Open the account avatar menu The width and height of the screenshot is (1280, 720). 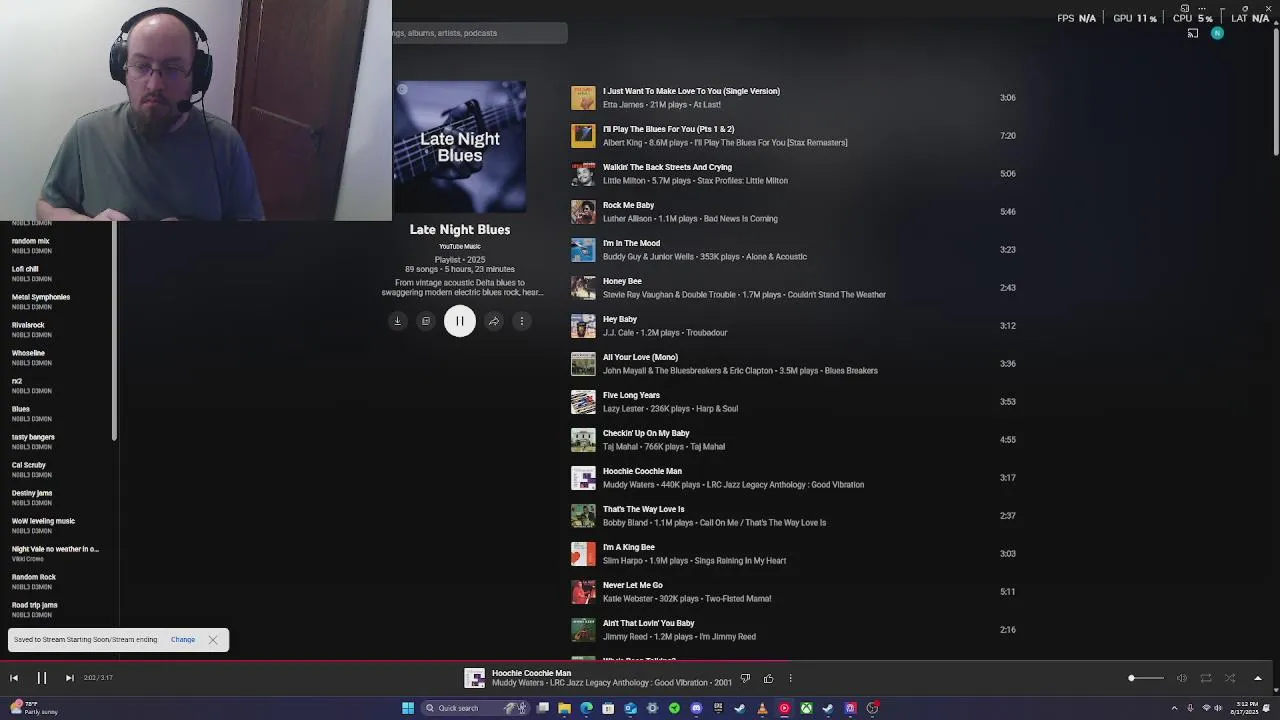(x=1217, y=33)
